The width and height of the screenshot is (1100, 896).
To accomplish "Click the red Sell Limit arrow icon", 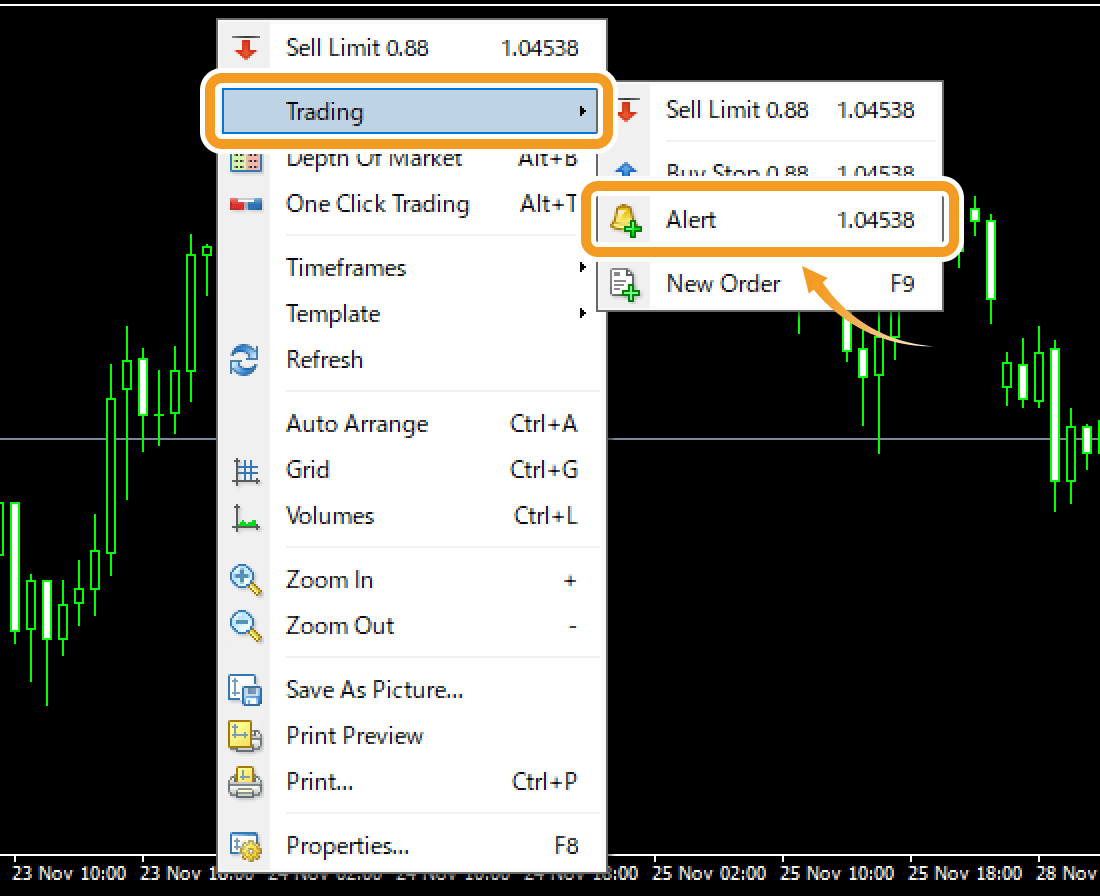I will pos(246,46).
